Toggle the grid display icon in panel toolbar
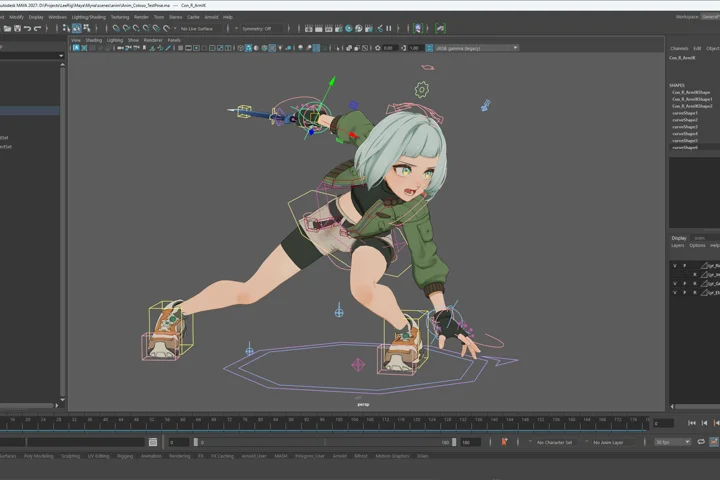 tap(180, 48)
